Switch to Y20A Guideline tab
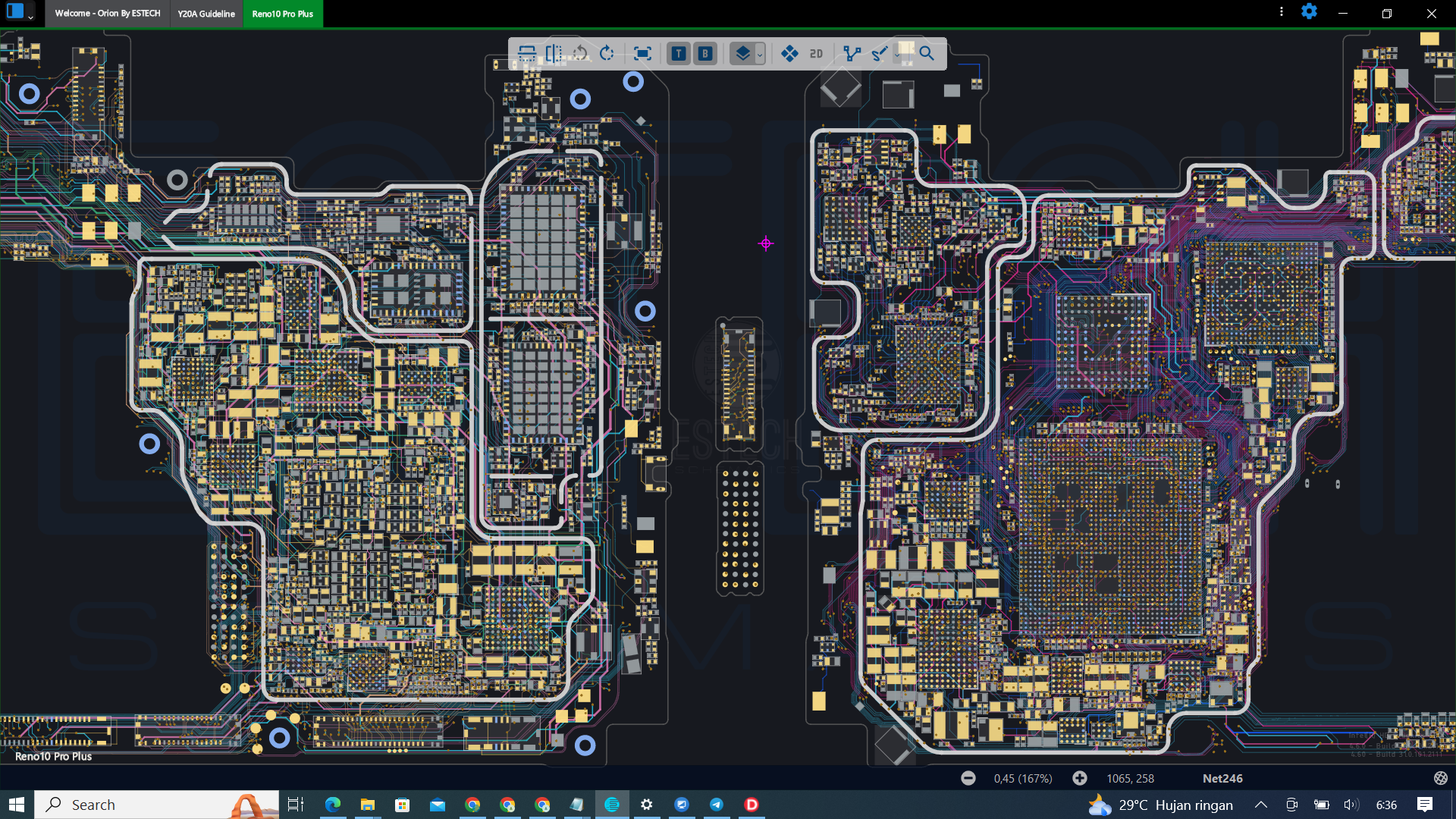The width and height of the screenshot is (1456, 819). click(x=206, y=14)
